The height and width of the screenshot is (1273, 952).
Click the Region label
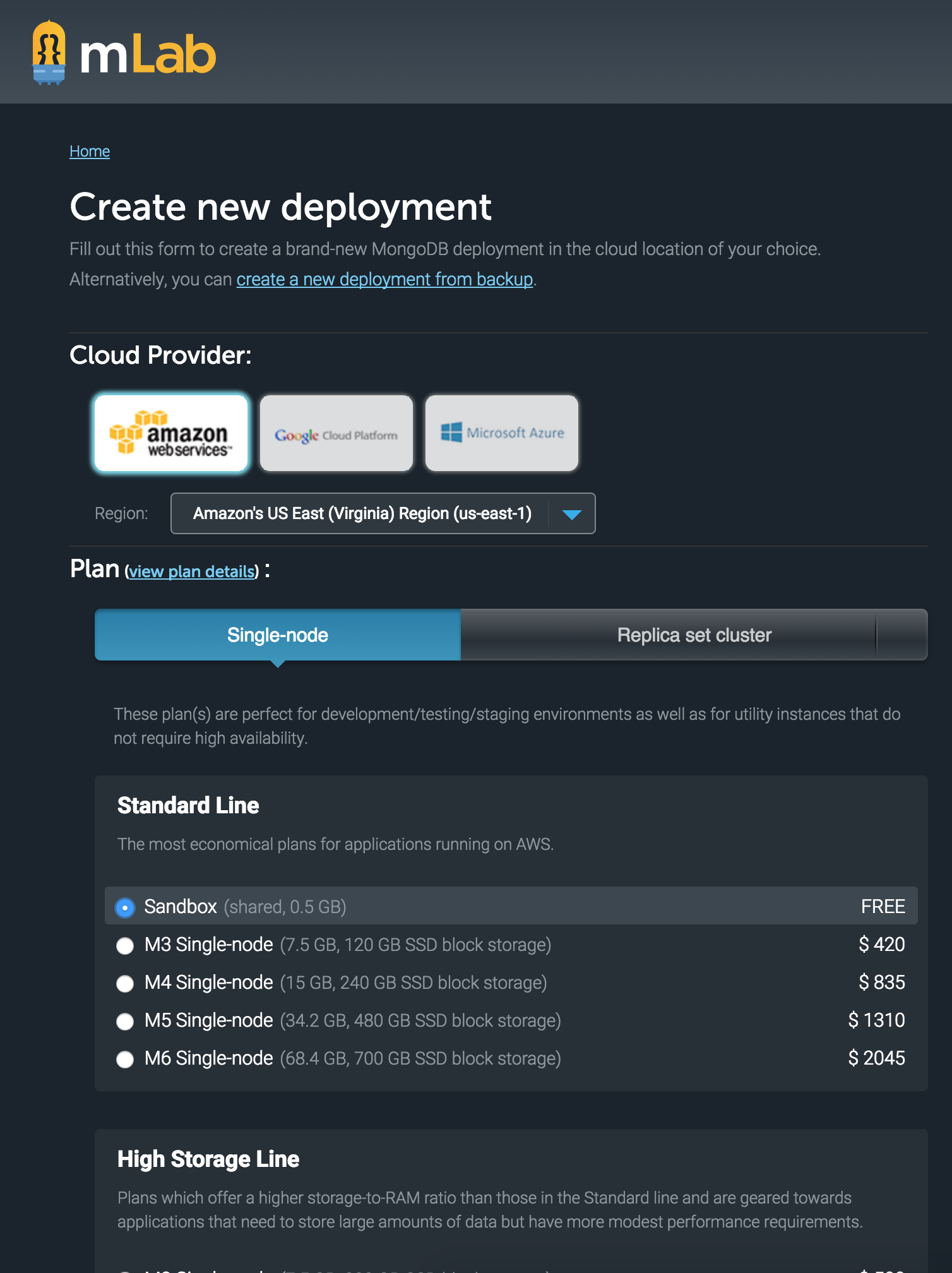121,513
